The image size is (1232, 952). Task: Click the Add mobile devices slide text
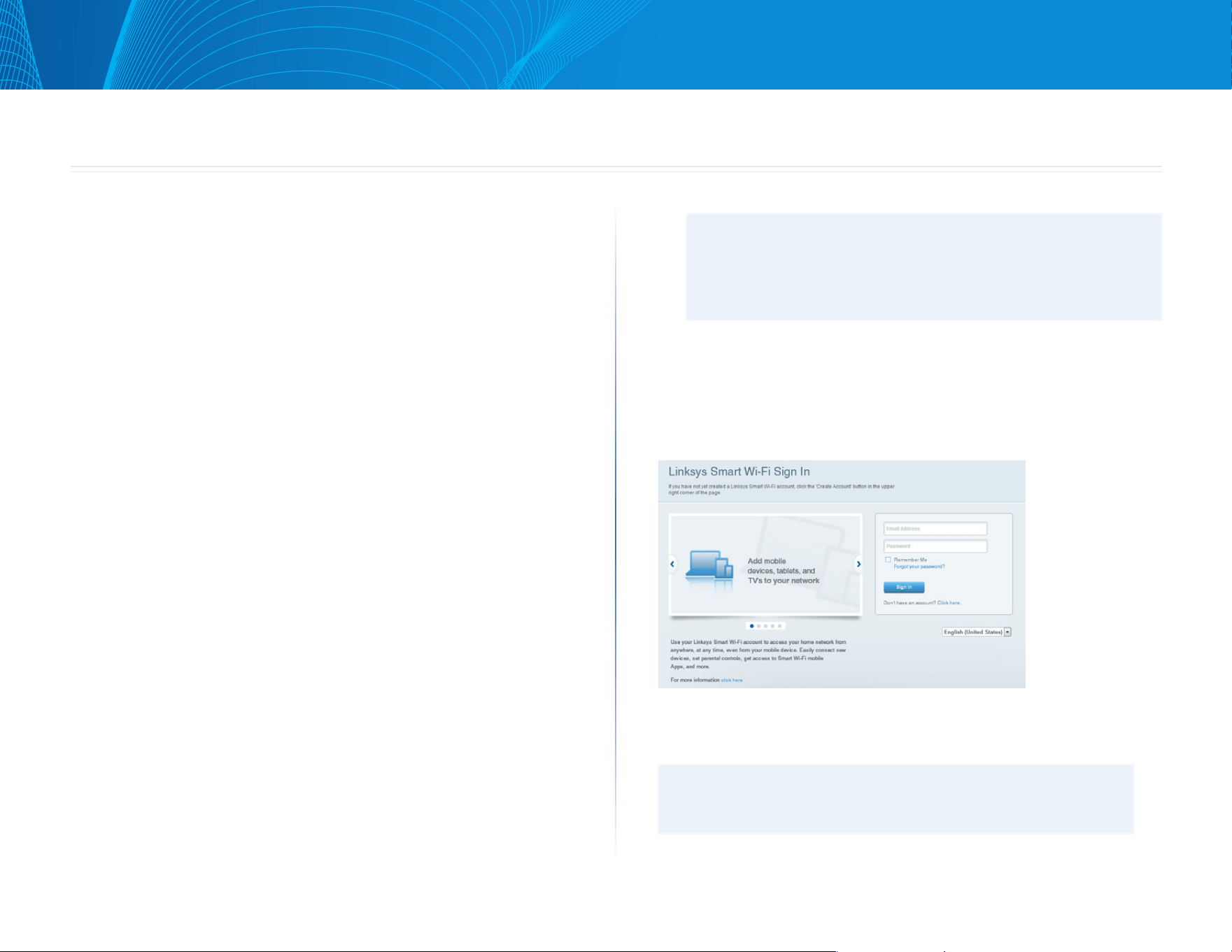pyautogui.click(x=783, y=571)
